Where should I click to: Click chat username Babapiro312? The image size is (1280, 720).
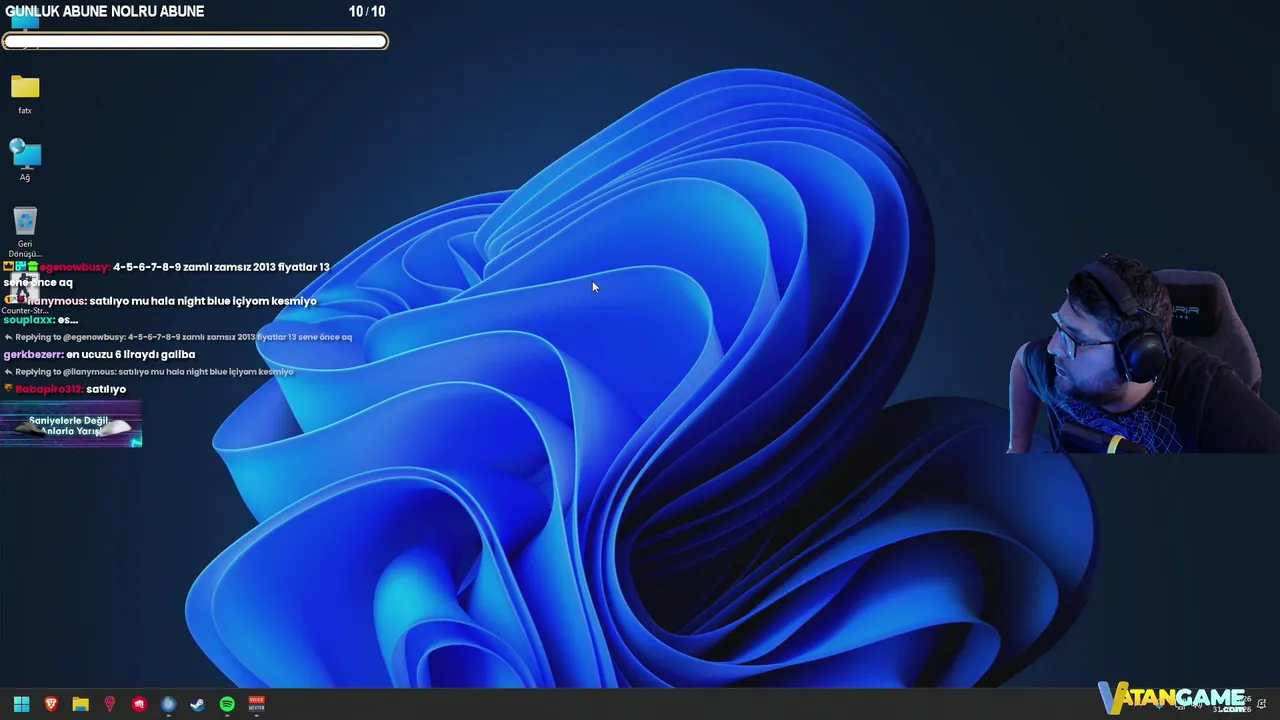pos(49,389)
